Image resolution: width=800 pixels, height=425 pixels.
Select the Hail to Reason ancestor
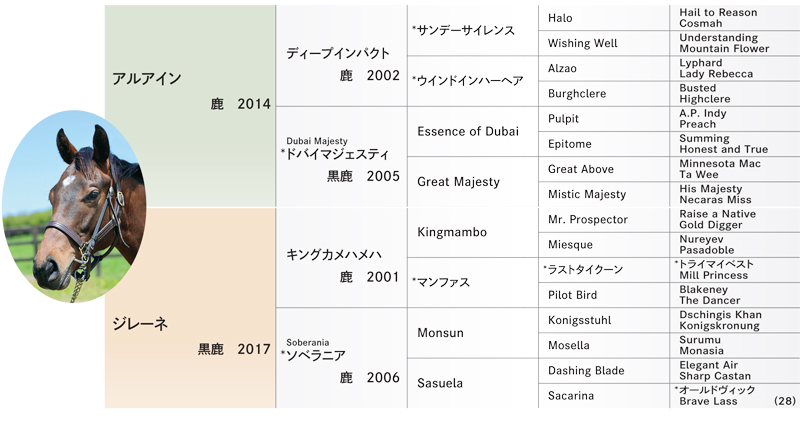718,12
